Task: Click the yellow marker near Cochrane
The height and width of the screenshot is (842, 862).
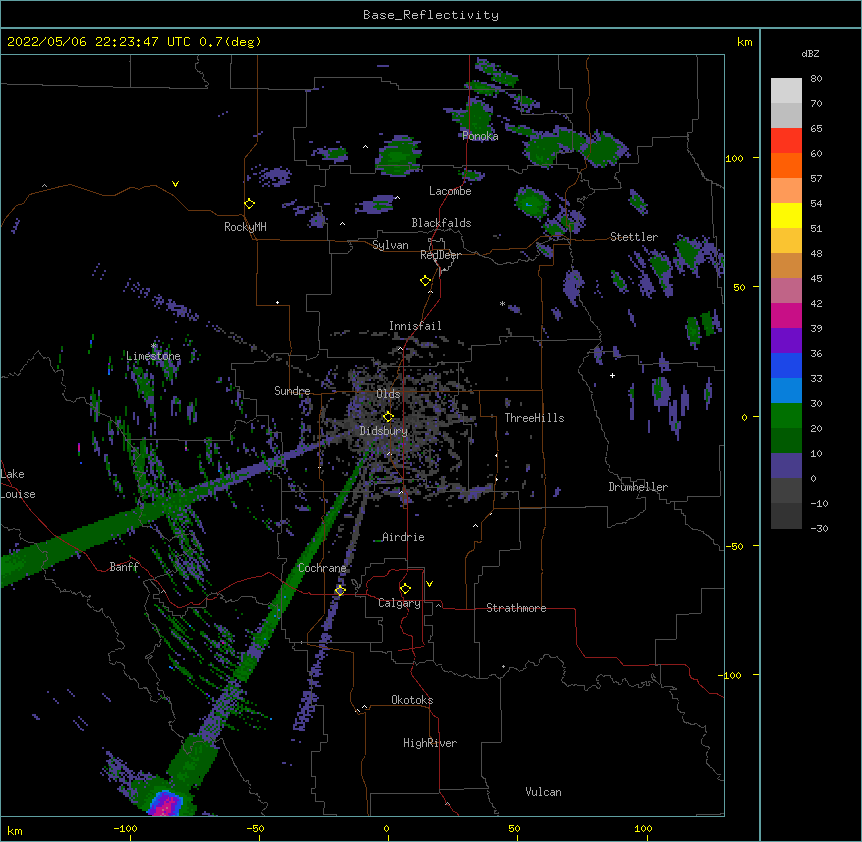Action: pos(340,591)
